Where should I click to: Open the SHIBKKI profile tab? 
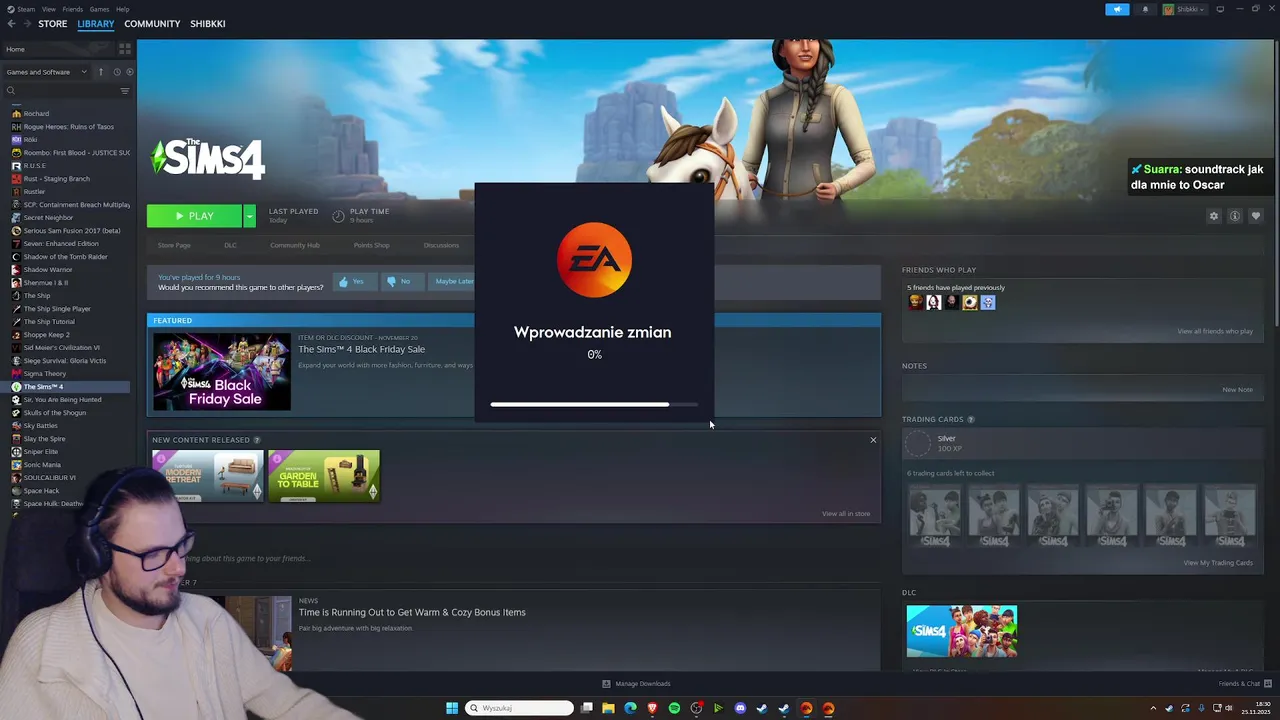(208, 23)
